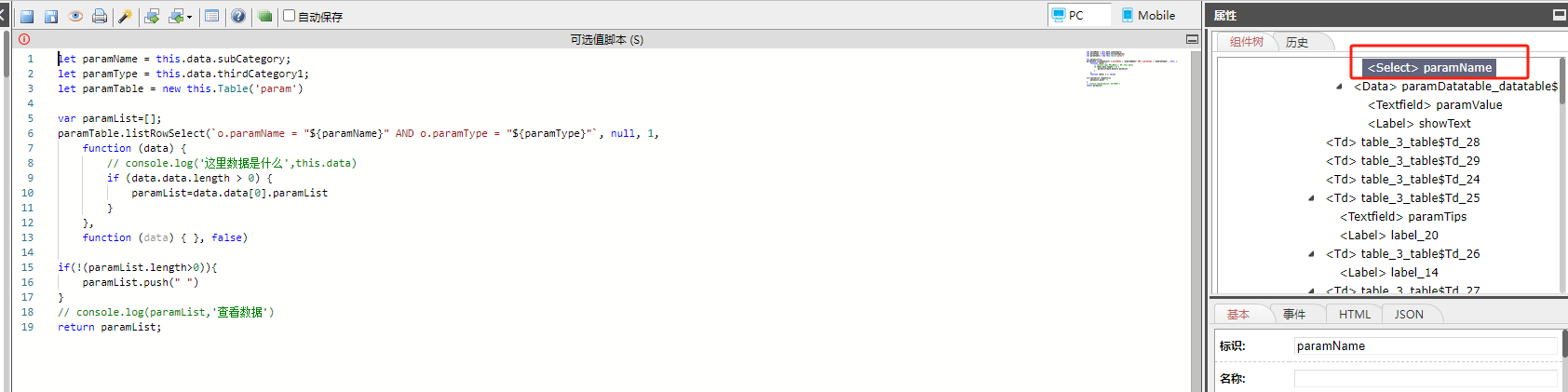Click the import icon with green left arrow

pyautogui.click(x=175, y=16)
